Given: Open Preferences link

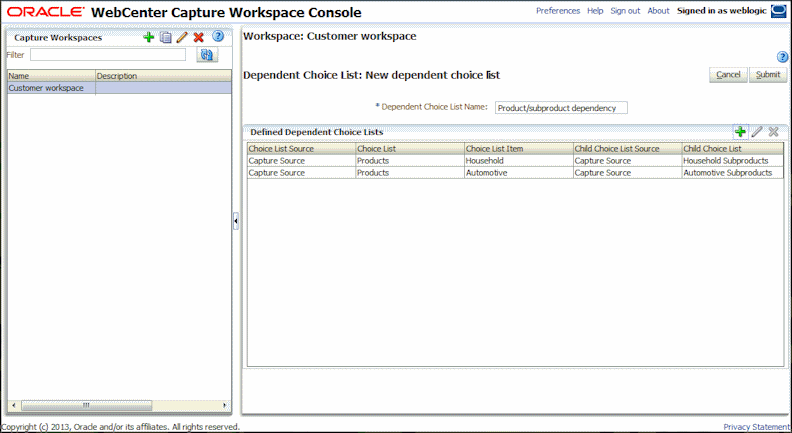Looking at the screenshot, I should pos(558,11).
